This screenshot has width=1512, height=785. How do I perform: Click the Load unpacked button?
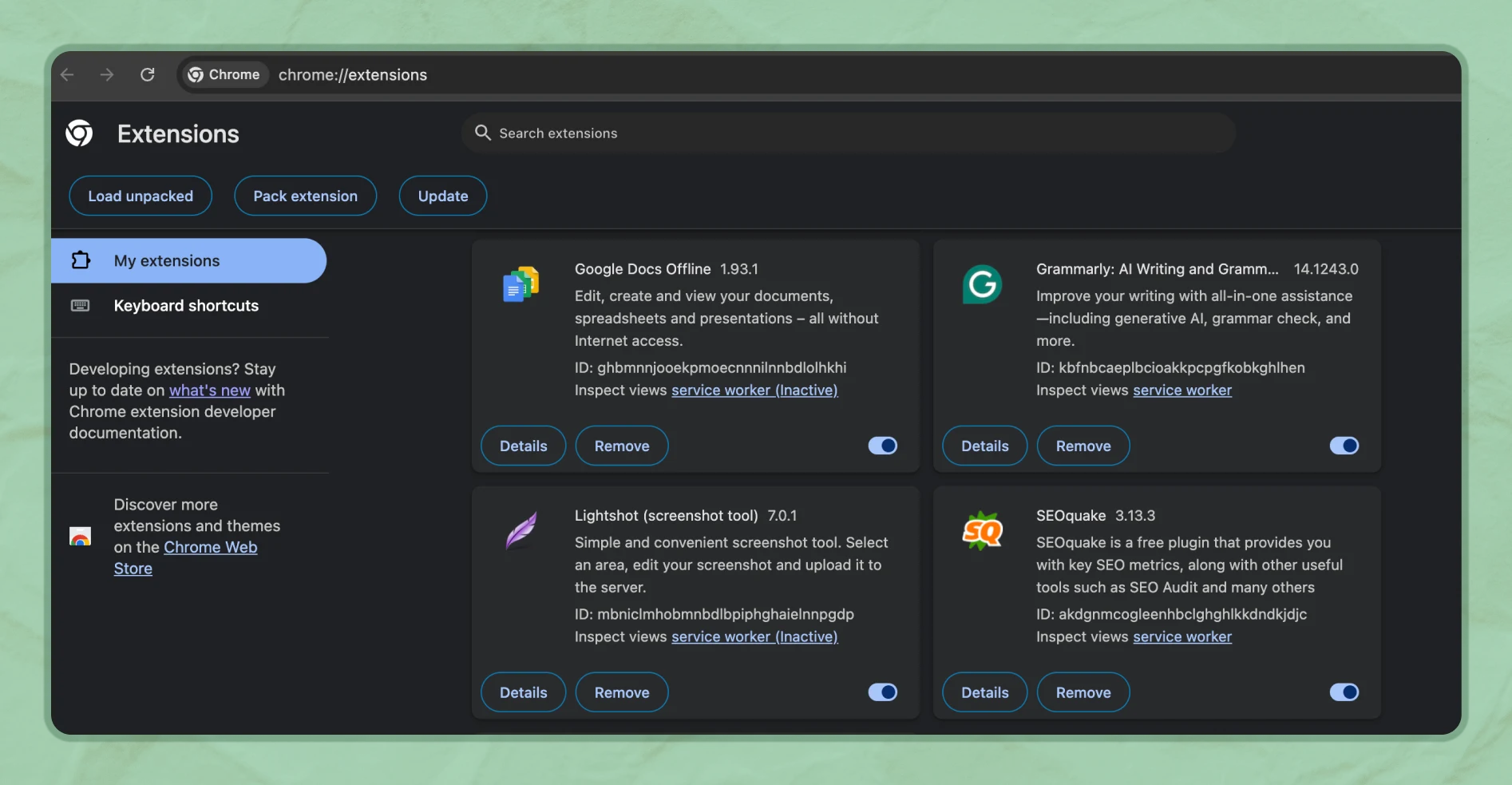[140, 196]
